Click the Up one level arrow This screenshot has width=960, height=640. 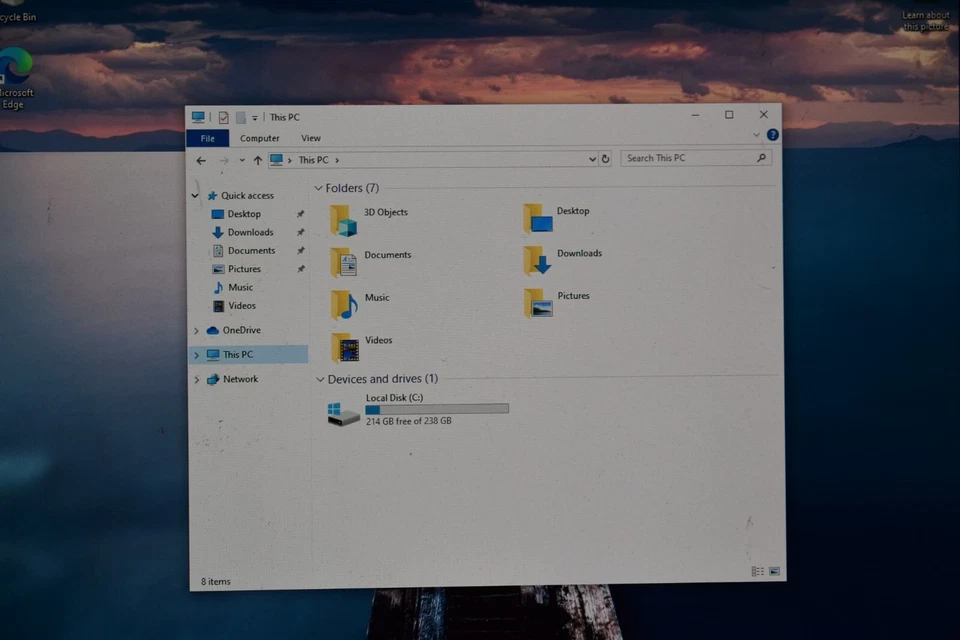pos(258,160)
